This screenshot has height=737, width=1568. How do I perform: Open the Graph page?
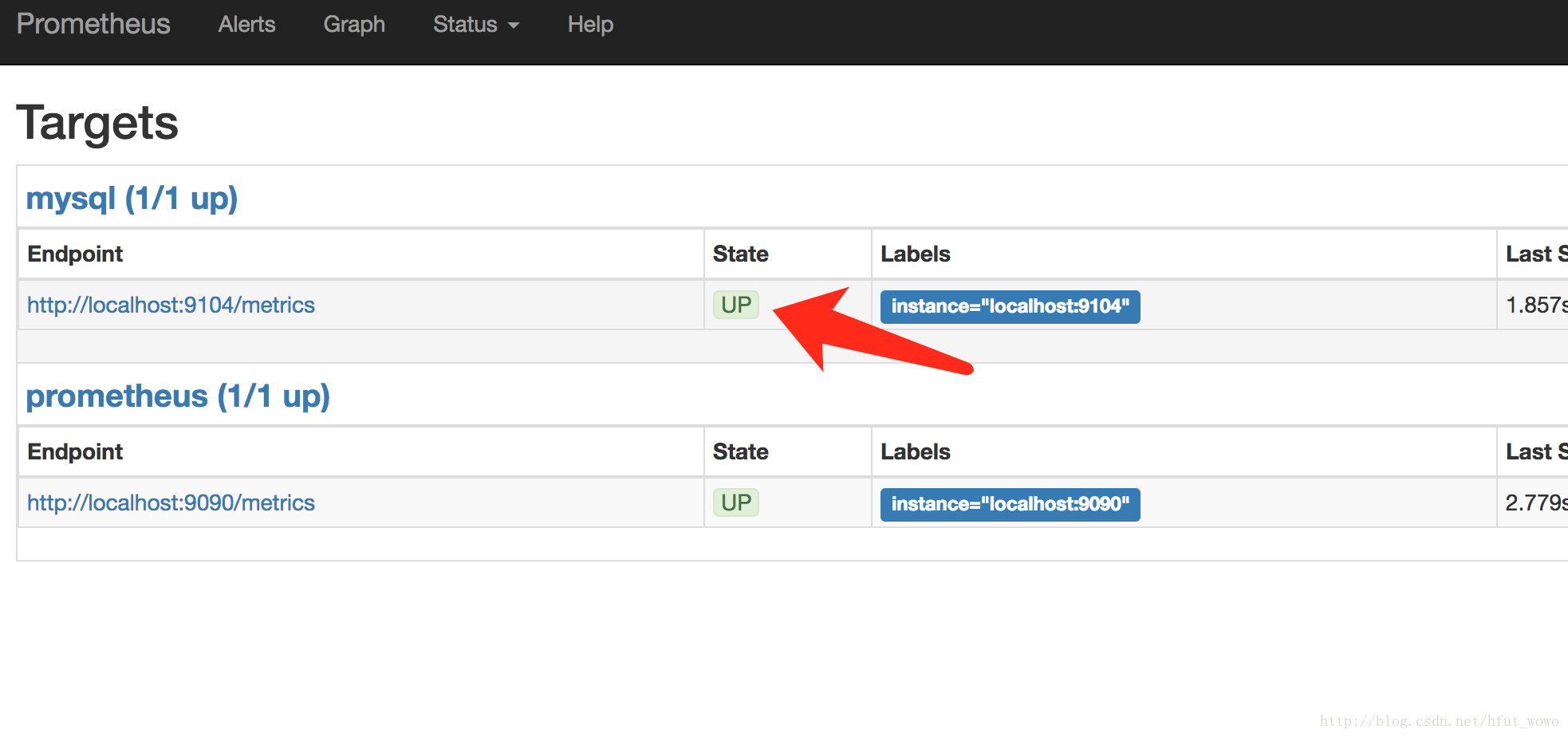354,25
